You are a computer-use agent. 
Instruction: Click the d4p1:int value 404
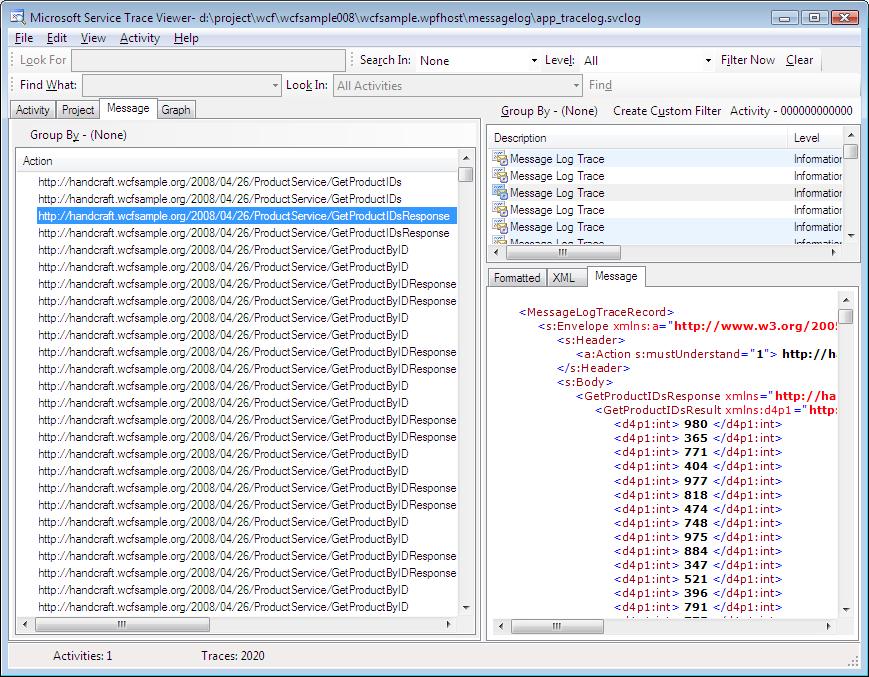point(696,466)
